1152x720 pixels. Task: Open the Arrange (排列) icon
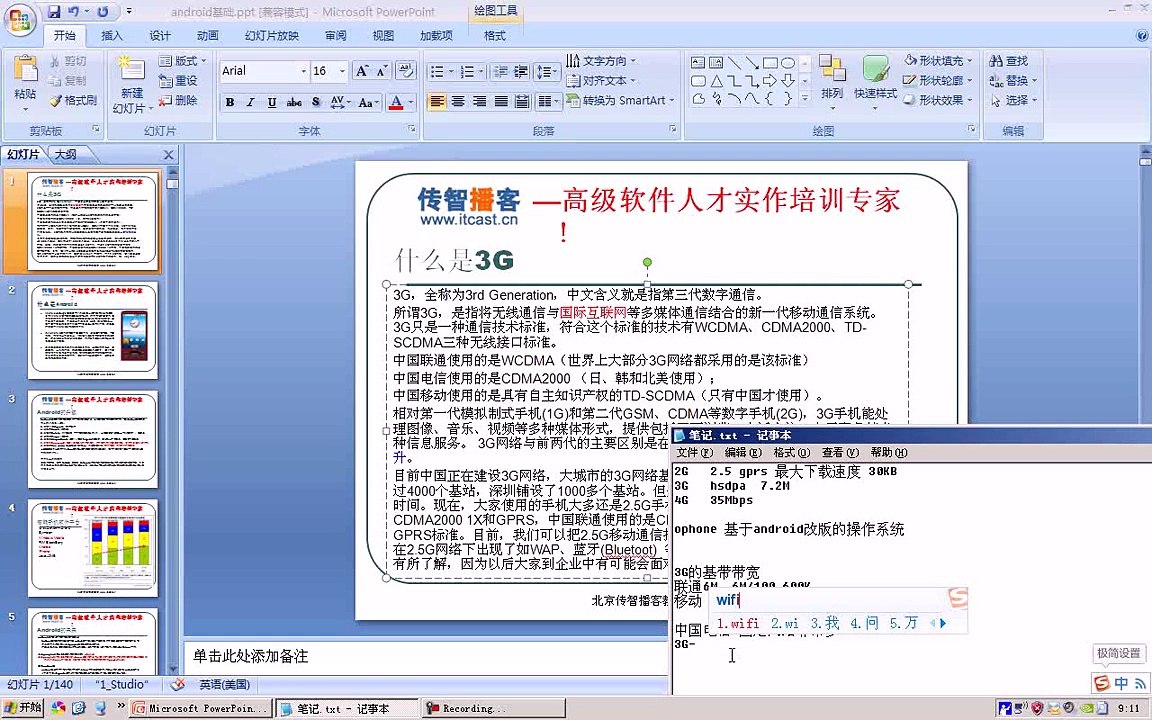click(832, 68)
